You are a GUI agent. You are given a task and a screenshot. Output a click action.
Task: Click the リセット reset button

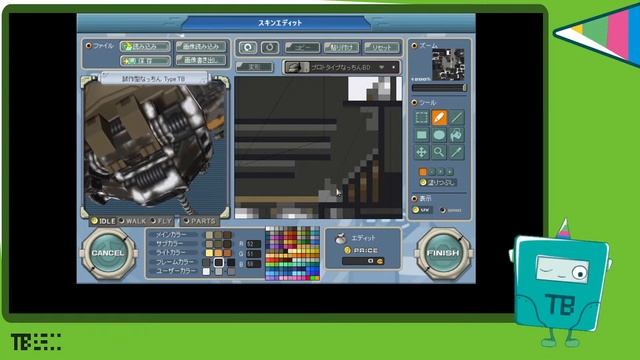(382, 48)
